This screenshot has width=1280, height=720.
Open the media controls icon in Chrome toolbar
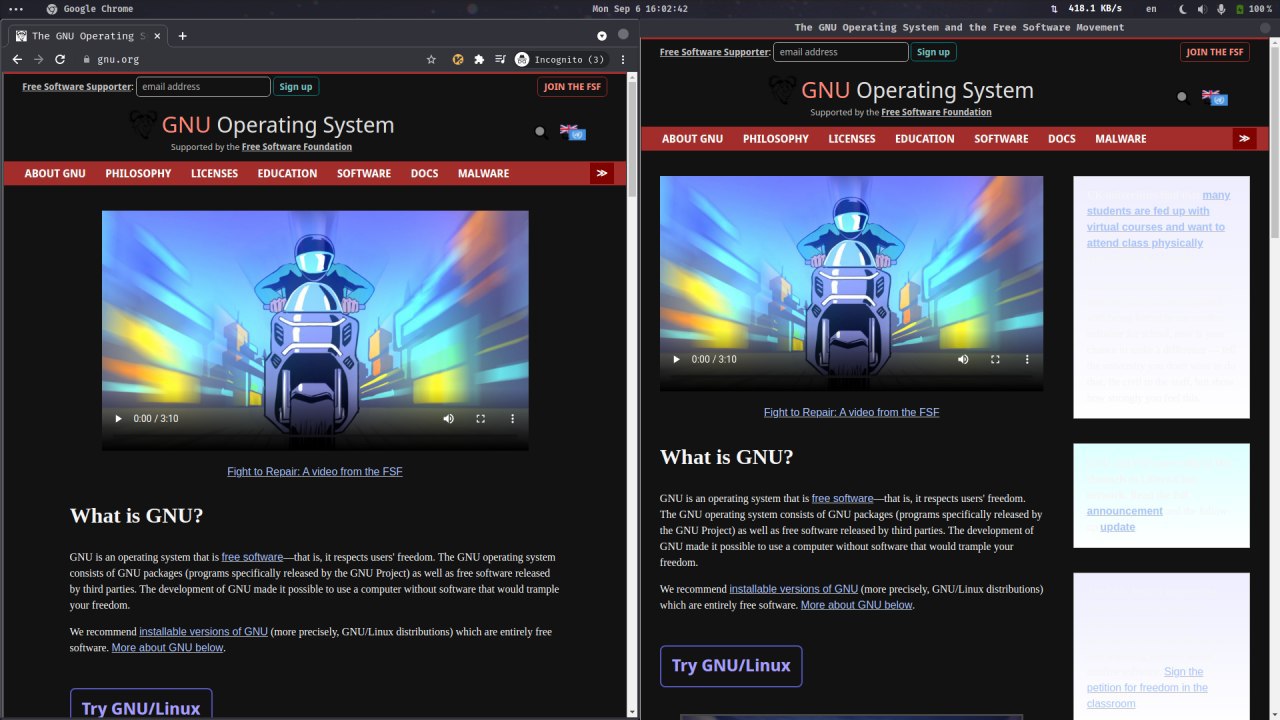point(500,60)
